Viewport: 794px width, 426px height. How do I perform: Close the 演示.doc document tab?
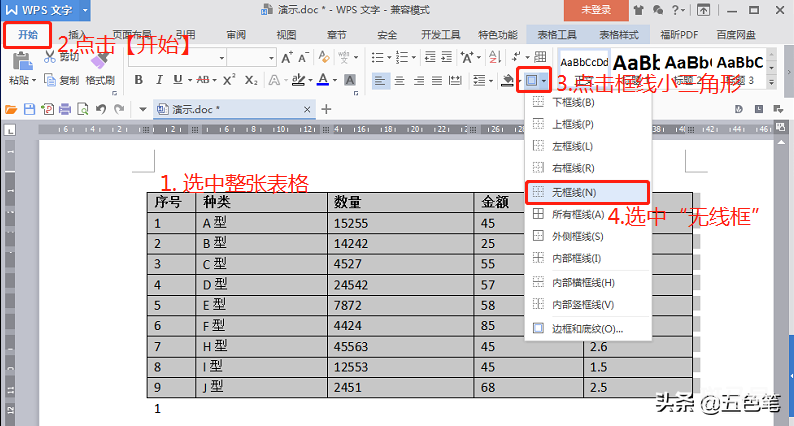[307, 109]
